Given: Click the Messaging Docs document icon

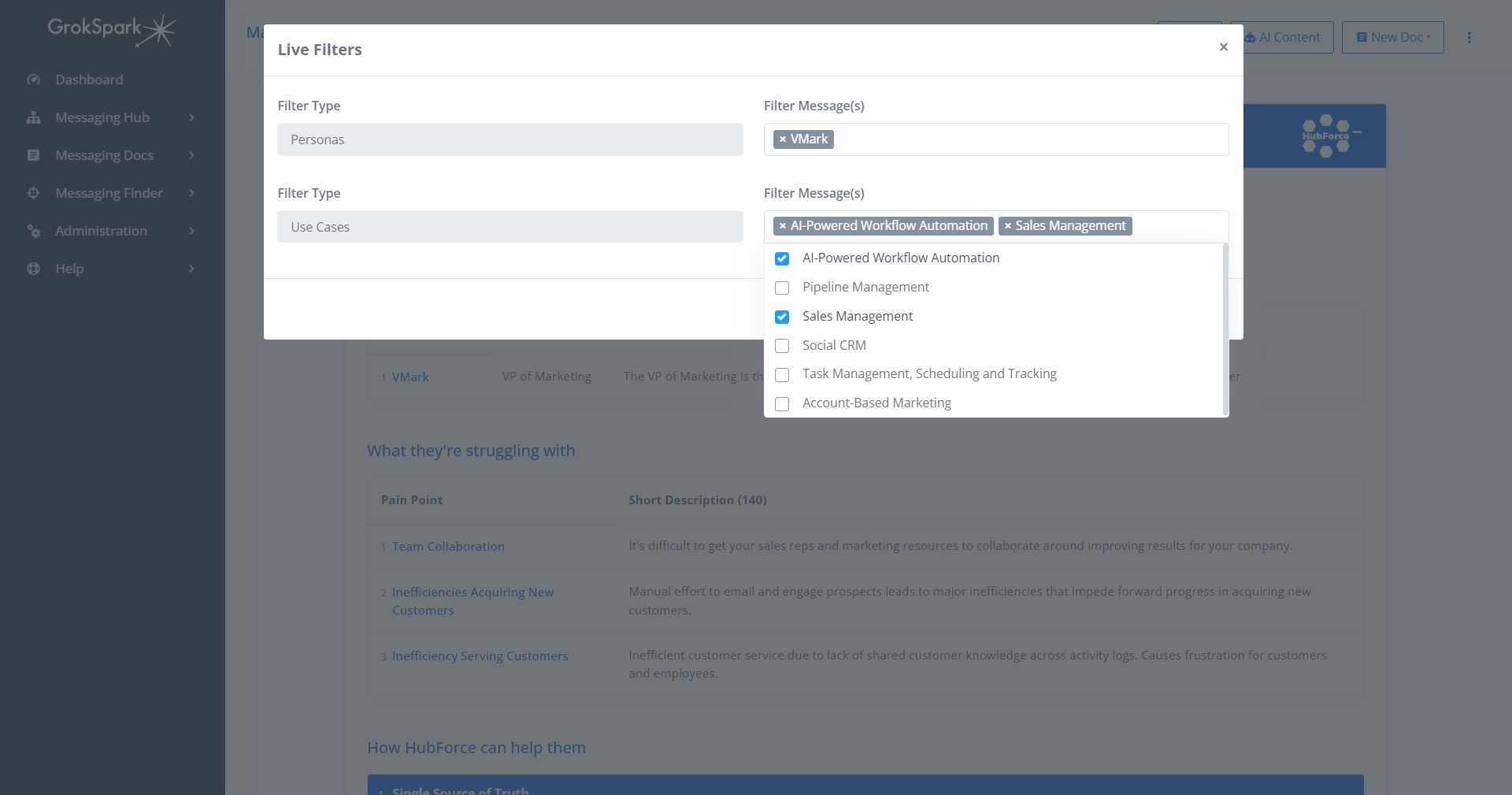Looking at the screenshot, I should pyautogui.click(x=33, y=155).
